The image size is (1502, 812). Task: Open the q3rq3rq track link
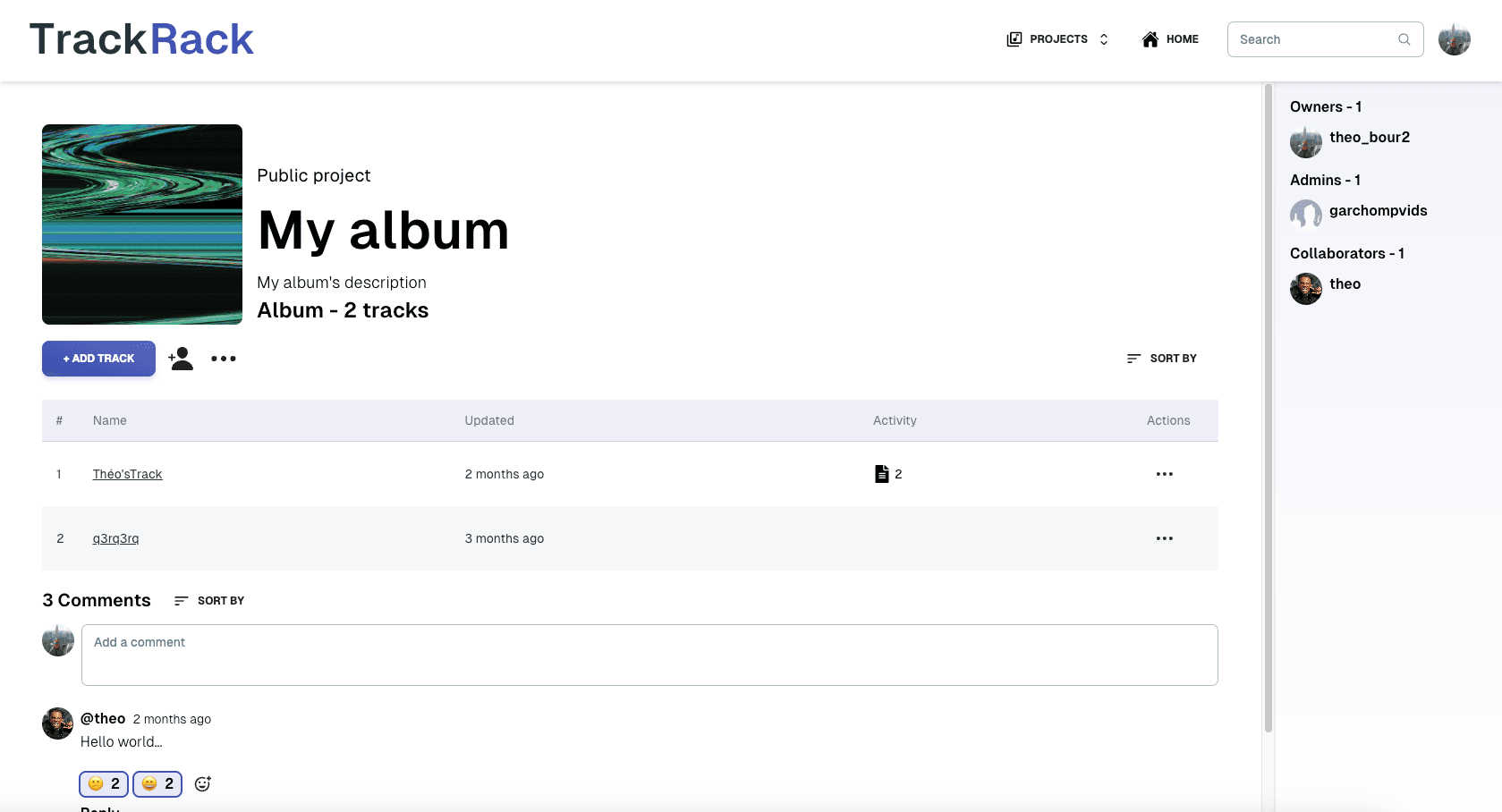[115, 538]
